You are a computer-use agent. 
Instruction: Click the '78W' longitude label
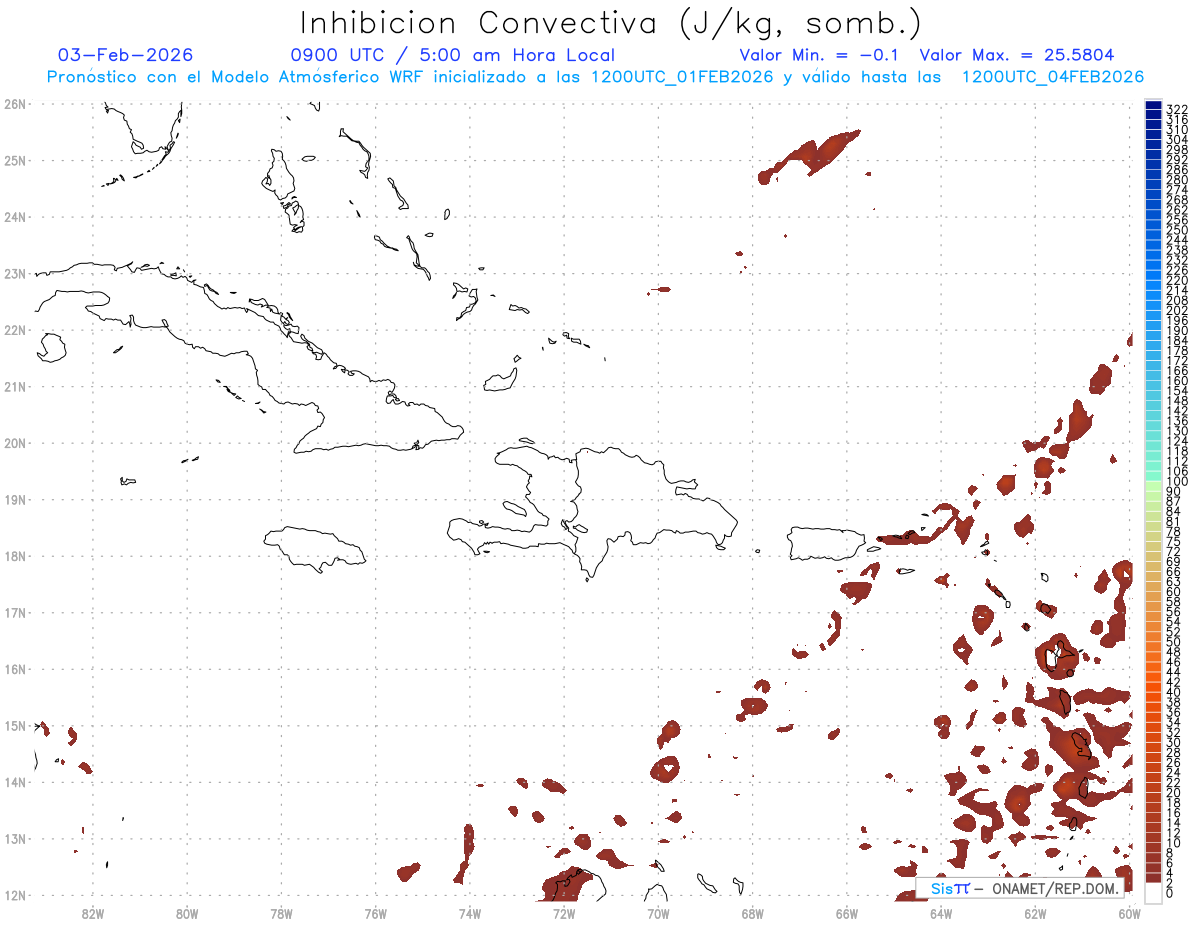pos(281,912)
